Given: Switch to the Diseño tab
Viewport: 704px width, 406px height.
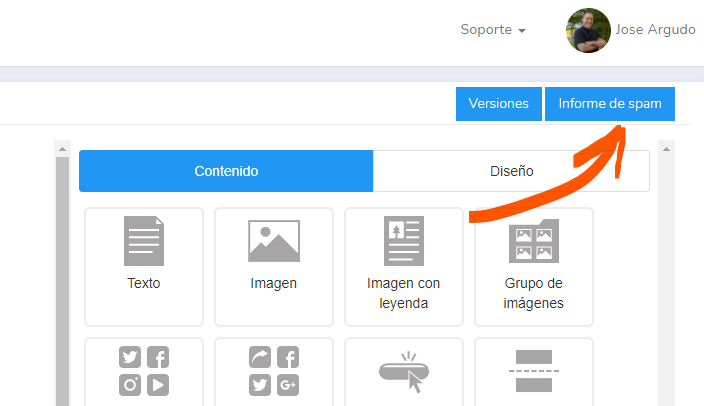Looking at the screenshot, I should coord(511,171).
